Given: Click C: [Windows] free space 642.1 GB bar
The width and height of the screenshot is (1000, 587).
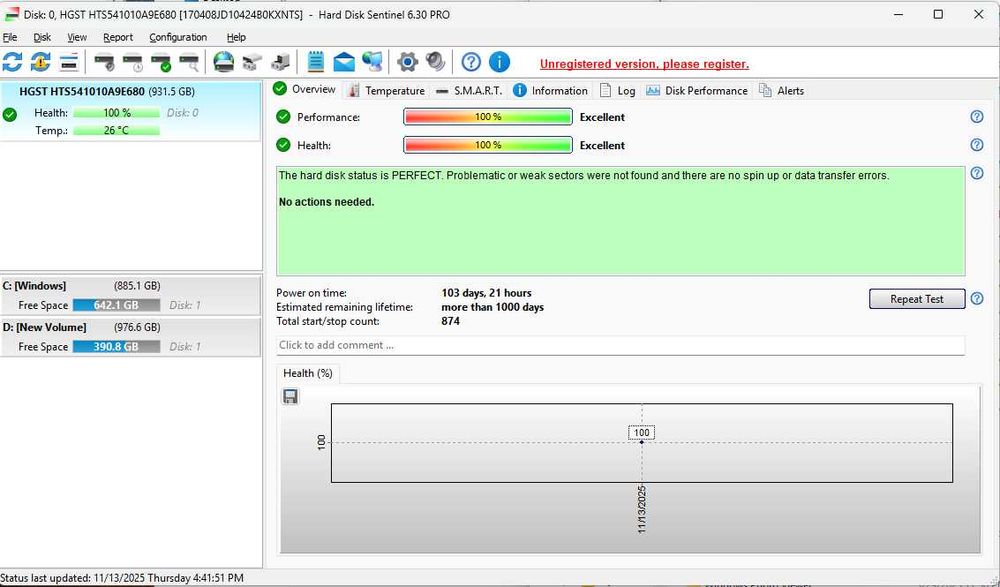Looking at the screenshot, I should pyautogui.click(x=116, y=305).
